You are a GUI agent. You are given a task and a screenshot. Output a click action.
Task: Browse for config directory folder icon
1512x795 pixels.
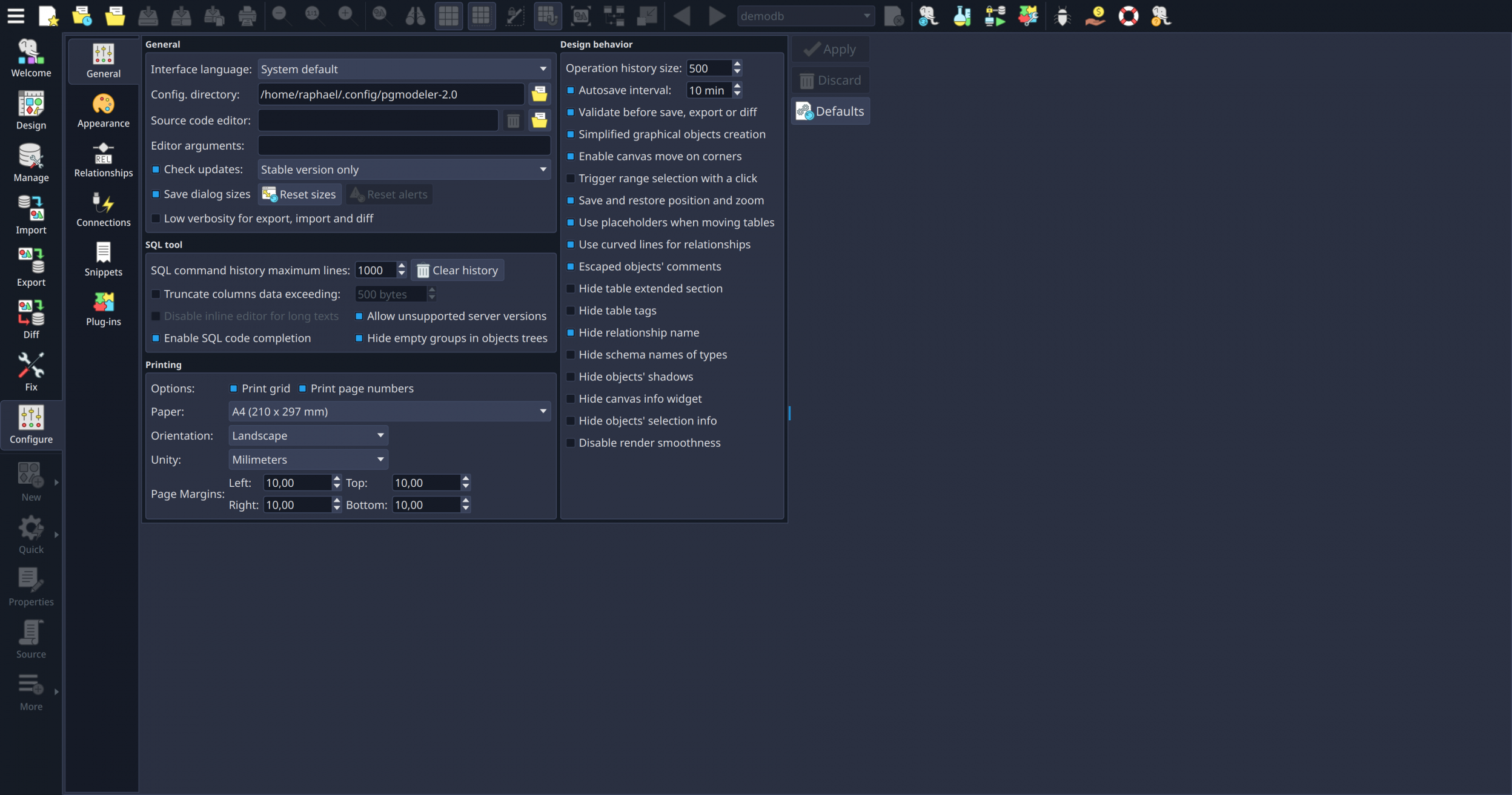pyautogui.click(x=539, y=94)
